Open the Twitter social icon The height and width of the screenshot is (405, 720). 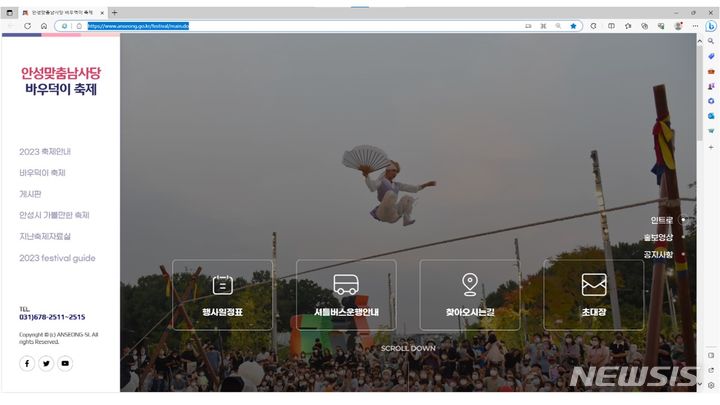46,363
